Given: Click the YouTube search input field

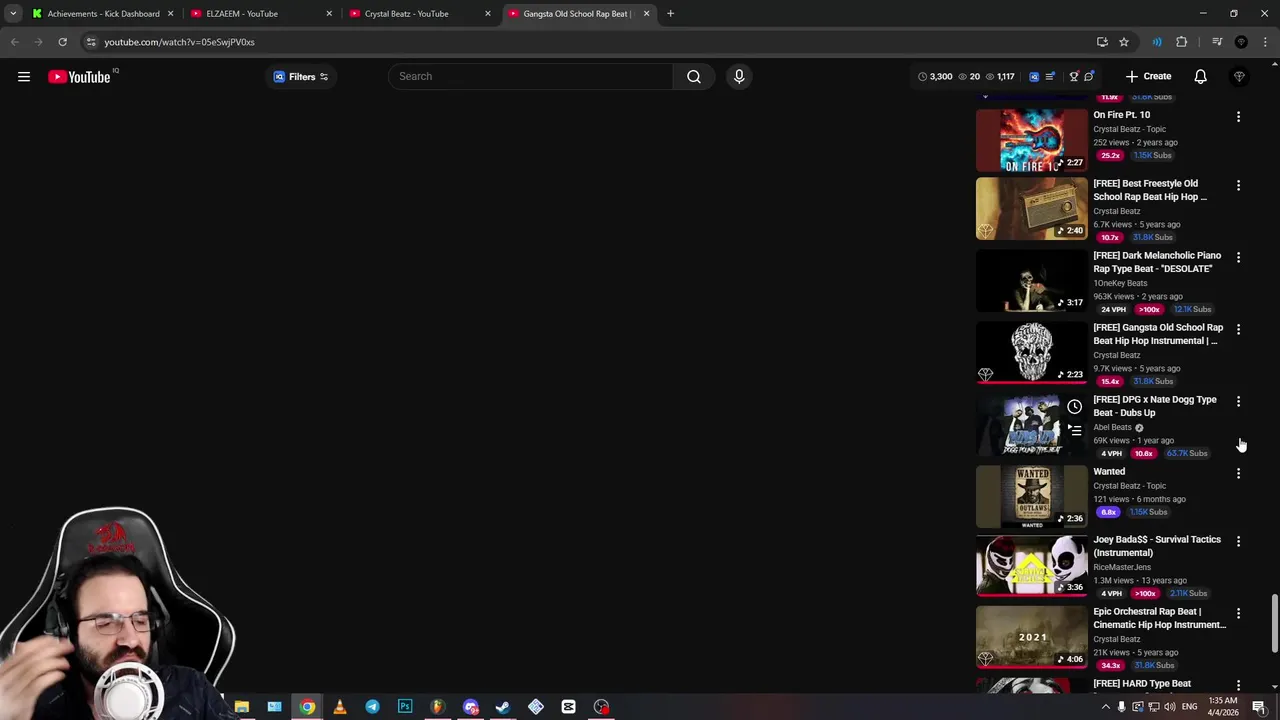Looking at the screenshot, I should (x=530, y=77).
